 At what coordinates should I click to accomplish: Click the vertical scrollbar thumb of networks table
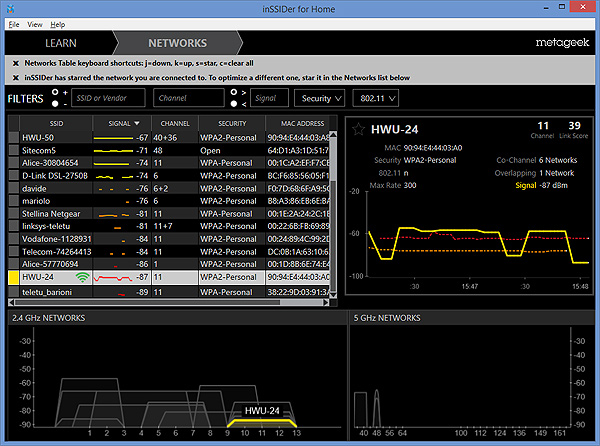click(x=333, y=235)
